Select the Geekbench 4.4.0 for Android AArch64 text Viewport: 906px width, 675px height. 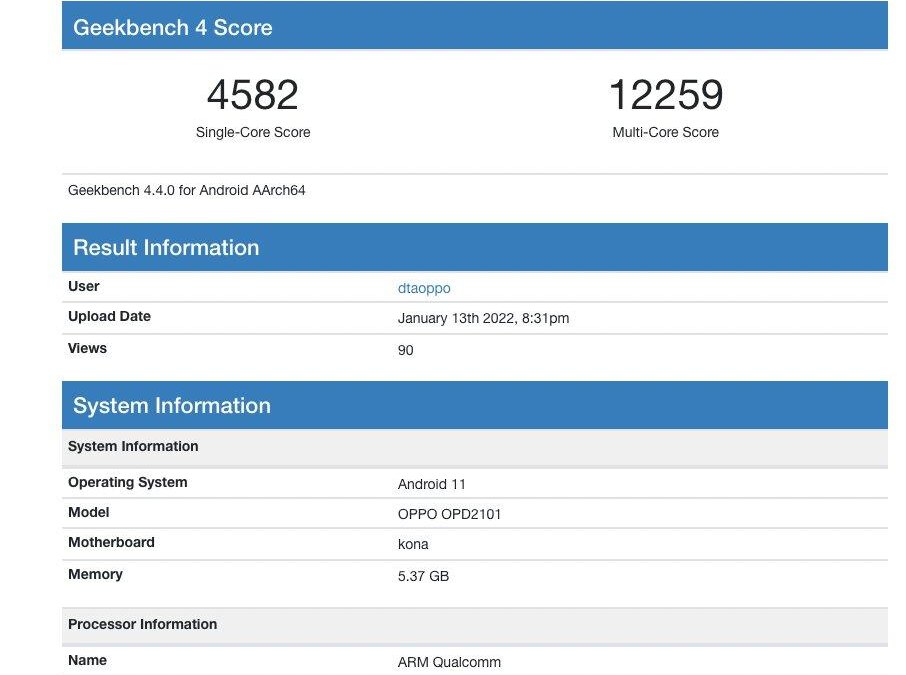click(x=186, y=190)
